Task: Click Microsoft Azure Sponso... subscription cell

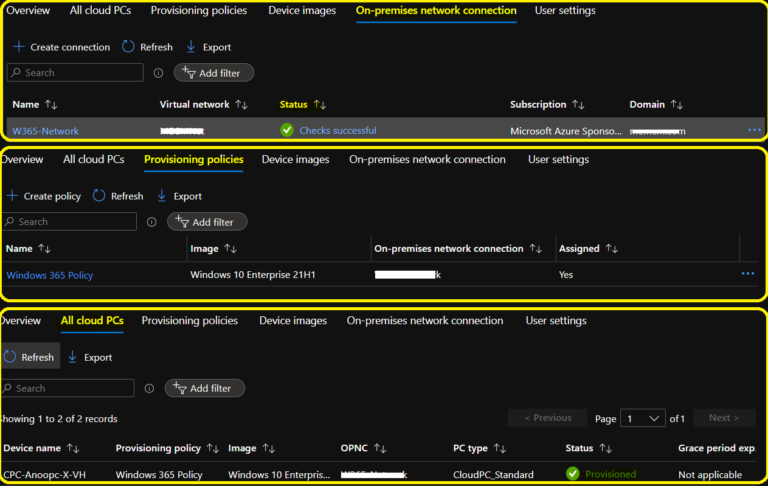Action: 566,131
